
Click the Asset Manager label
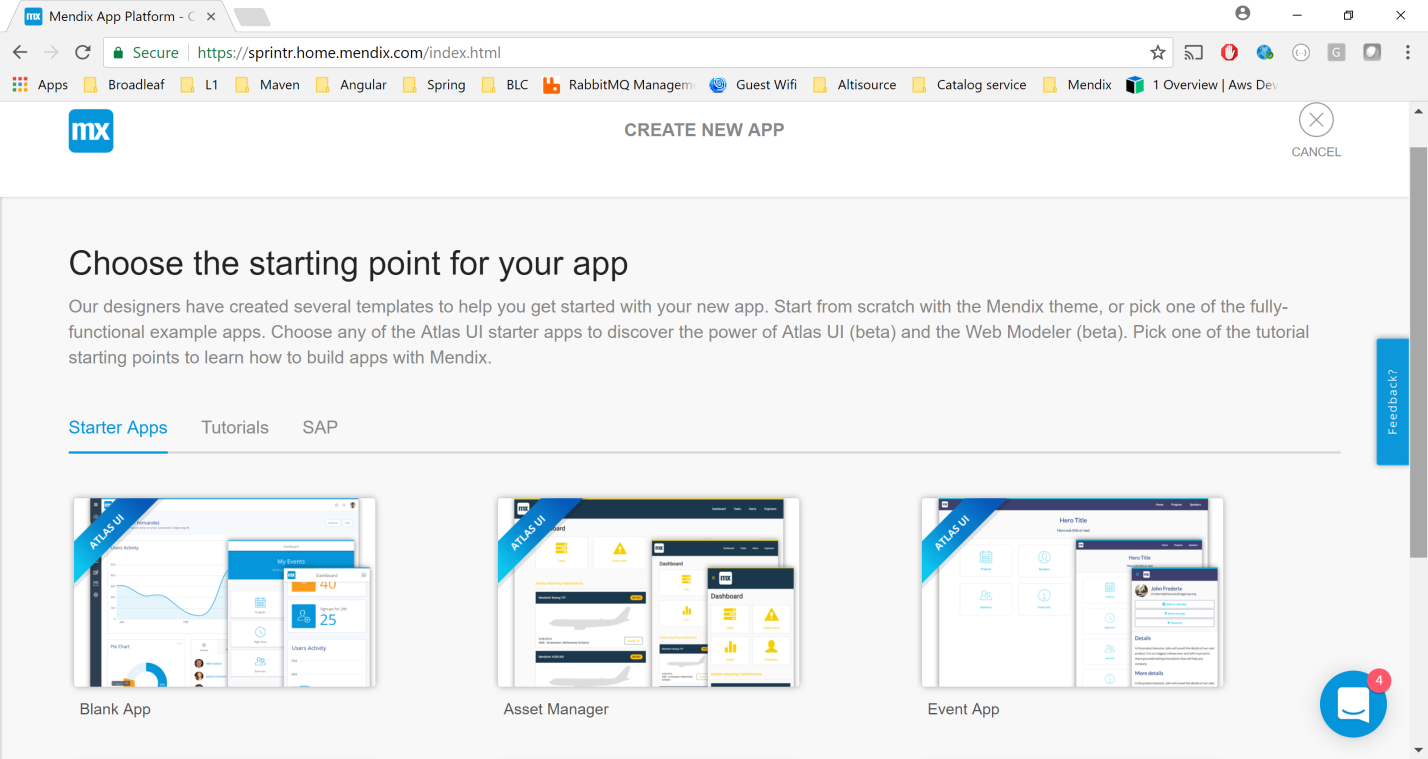coord(556,709)
